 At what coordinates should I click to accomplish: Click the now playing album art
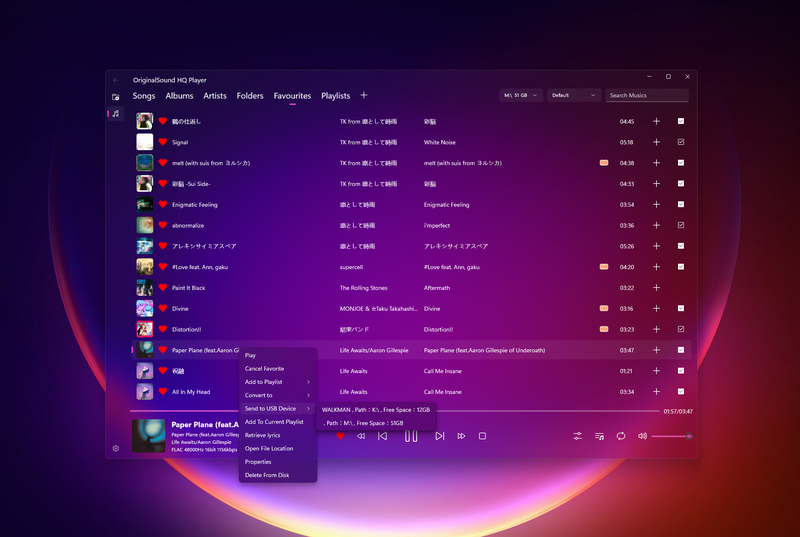coord(148,436)
